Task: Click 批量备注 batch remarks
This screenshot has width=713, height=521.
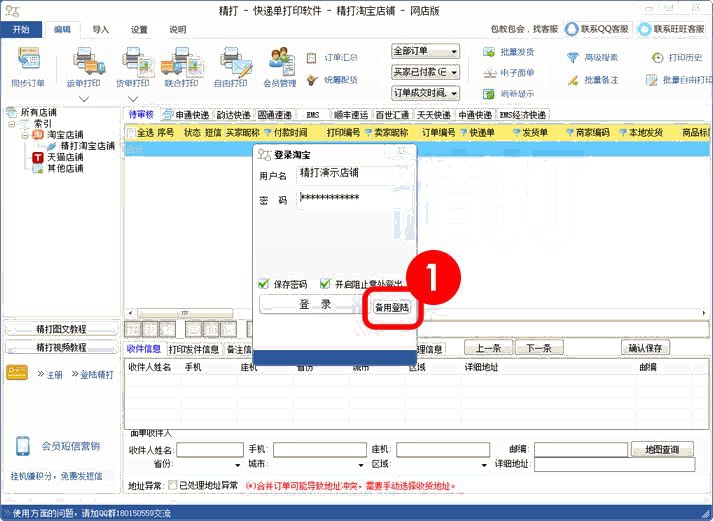Action: tap(592, 80)
